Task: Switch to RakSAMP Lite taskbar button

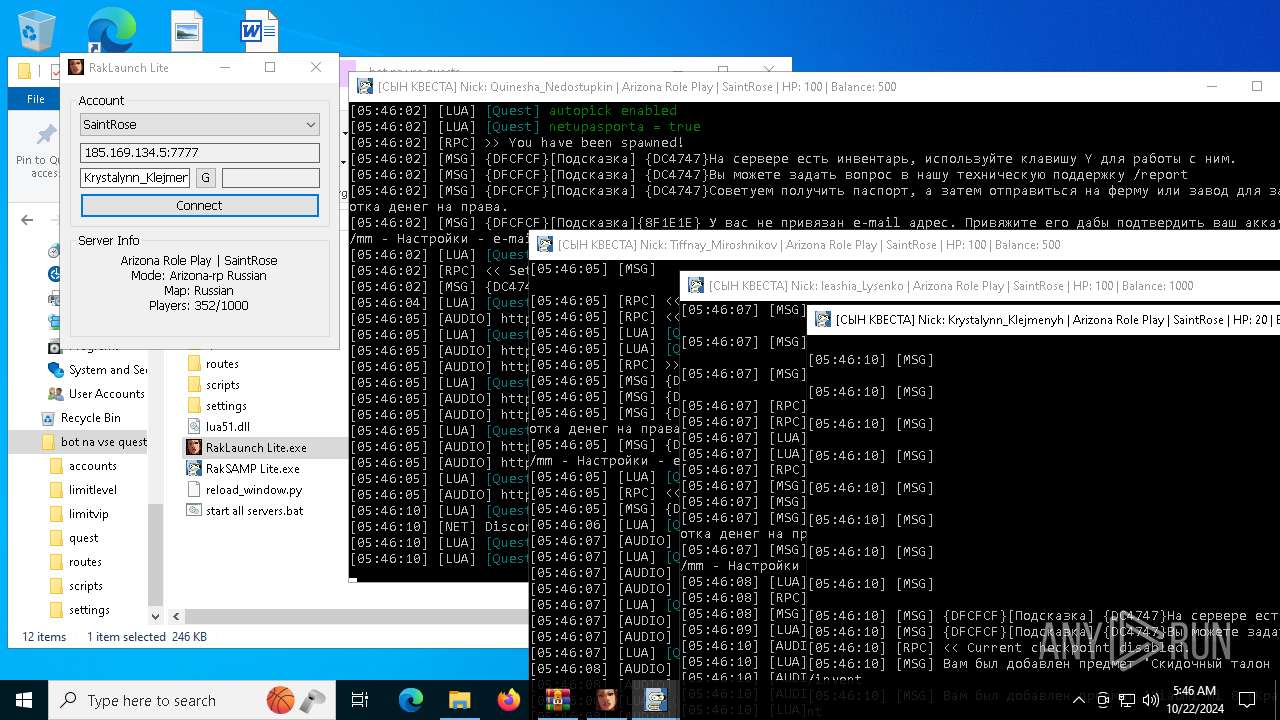Action: (655, 700)
